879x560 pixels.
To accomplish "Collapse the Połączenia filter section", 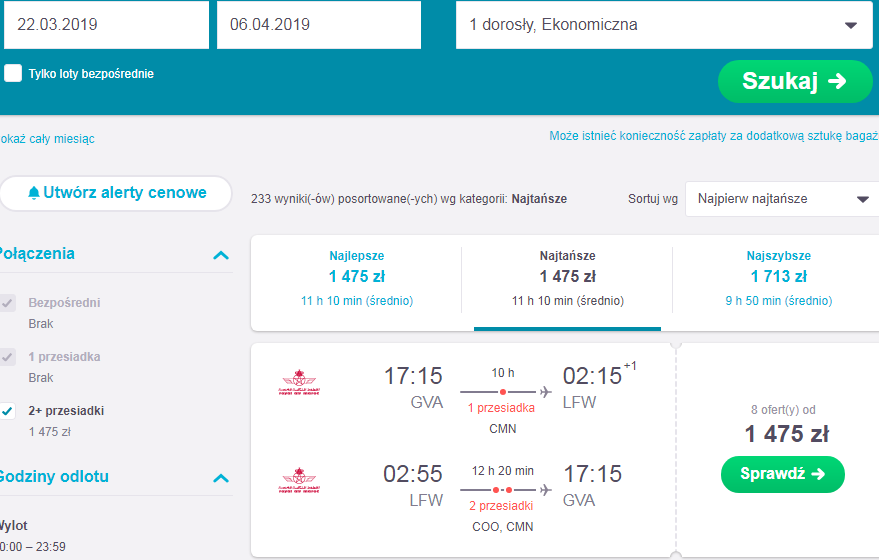I will 221,255.
